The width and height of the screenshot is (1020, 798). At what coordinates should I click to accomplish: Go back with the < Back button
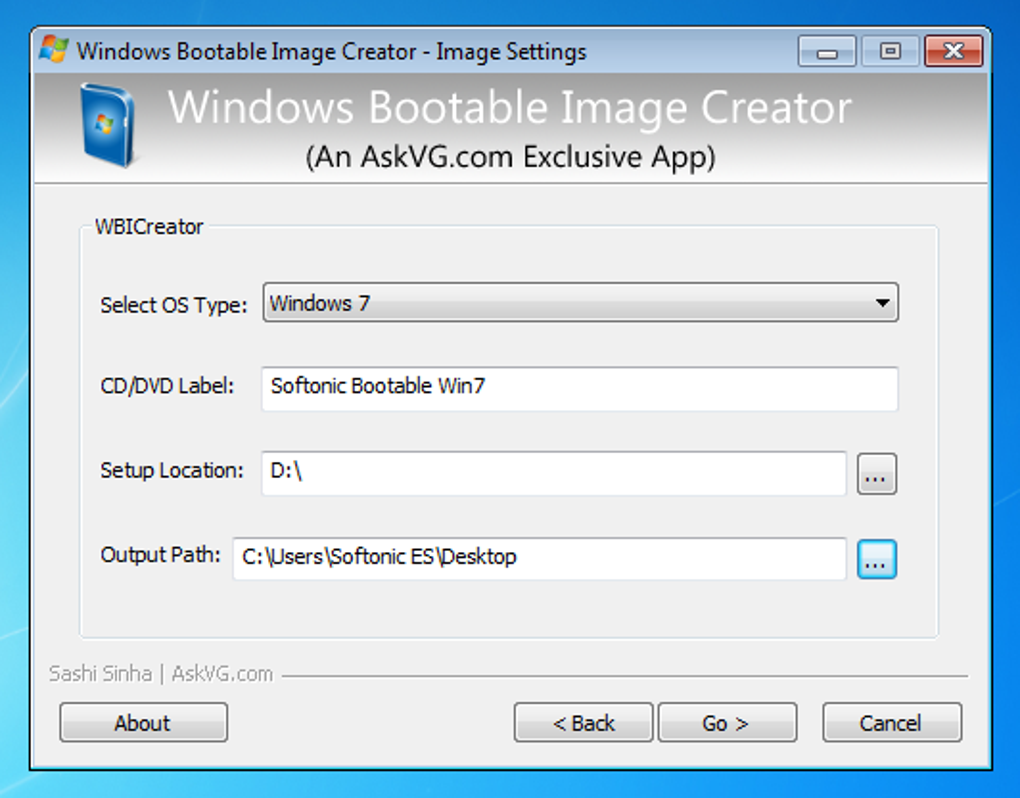click(584, 723)
